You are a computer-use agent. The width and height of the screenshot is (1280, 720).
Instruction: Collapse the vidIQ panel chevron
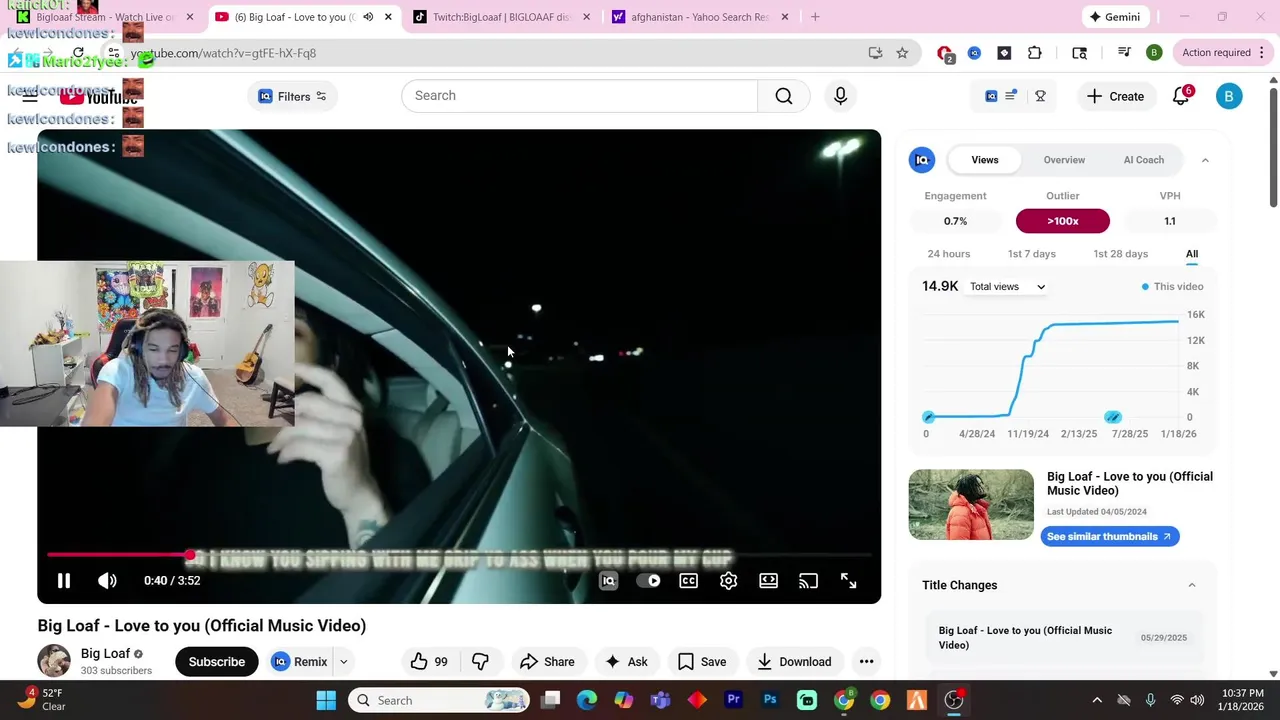(1205, 160)
